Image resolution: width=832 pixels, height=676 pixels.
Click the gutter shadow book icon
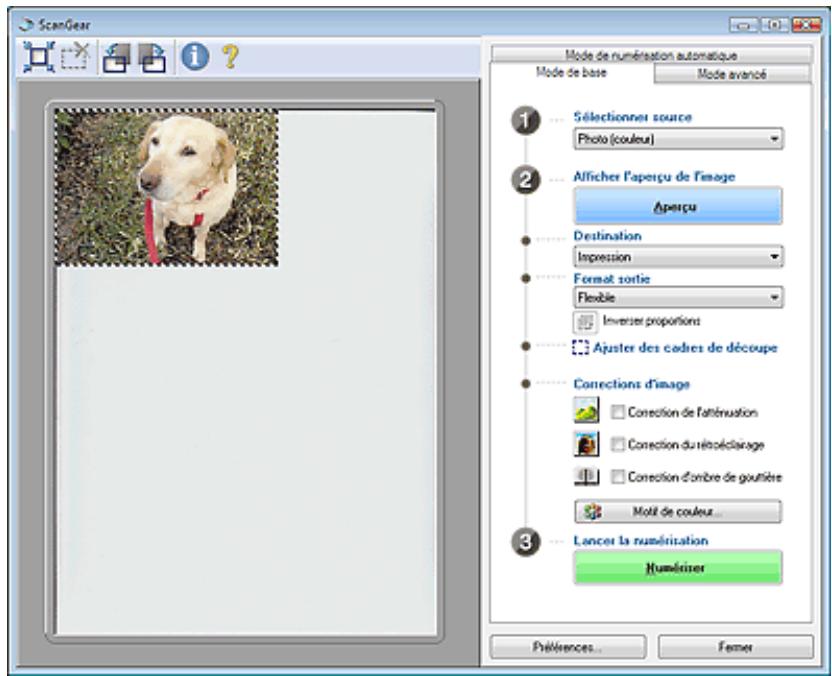pyautogui.click(x=587, y=476)
